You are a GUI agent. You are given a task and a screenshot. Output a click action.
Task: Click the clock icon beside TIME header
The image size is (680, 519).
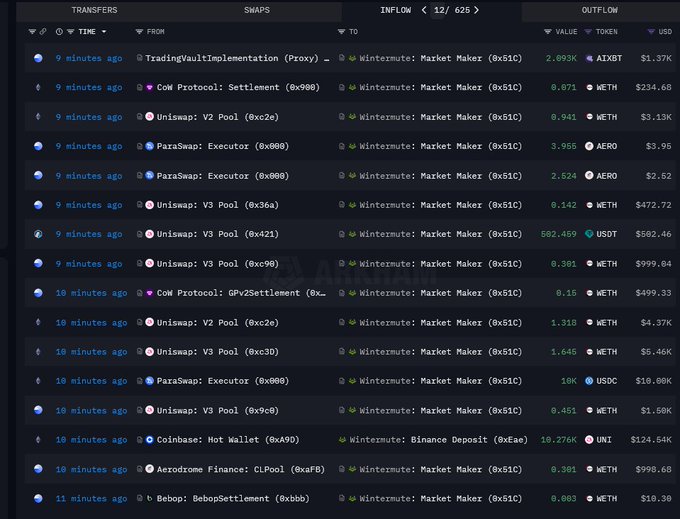[59, 32]
